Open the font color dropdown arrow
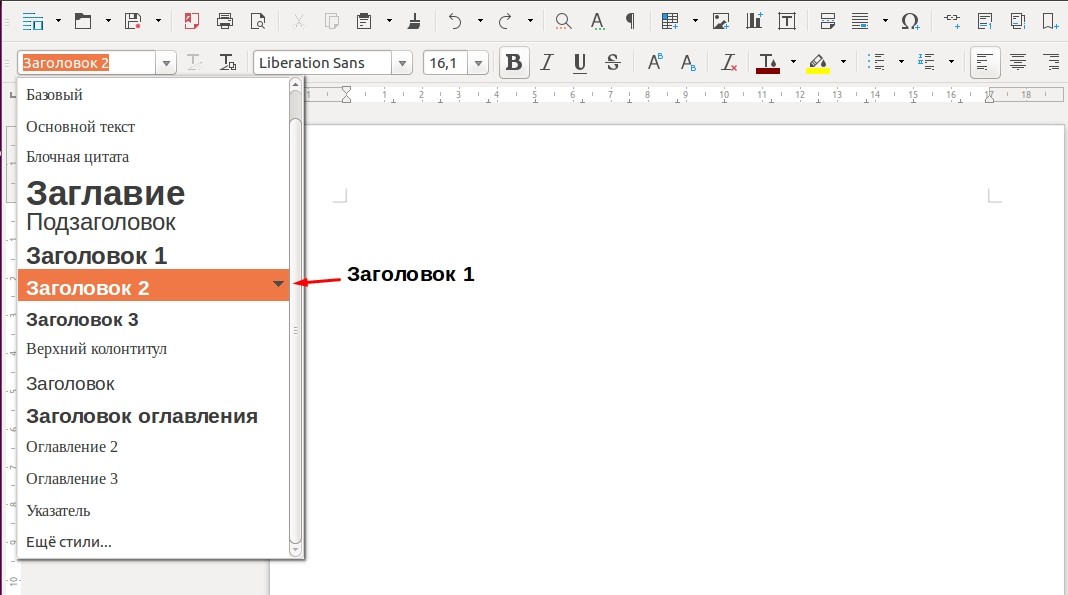Viewport: 1068px width, 595px height. tap(793, 62)
